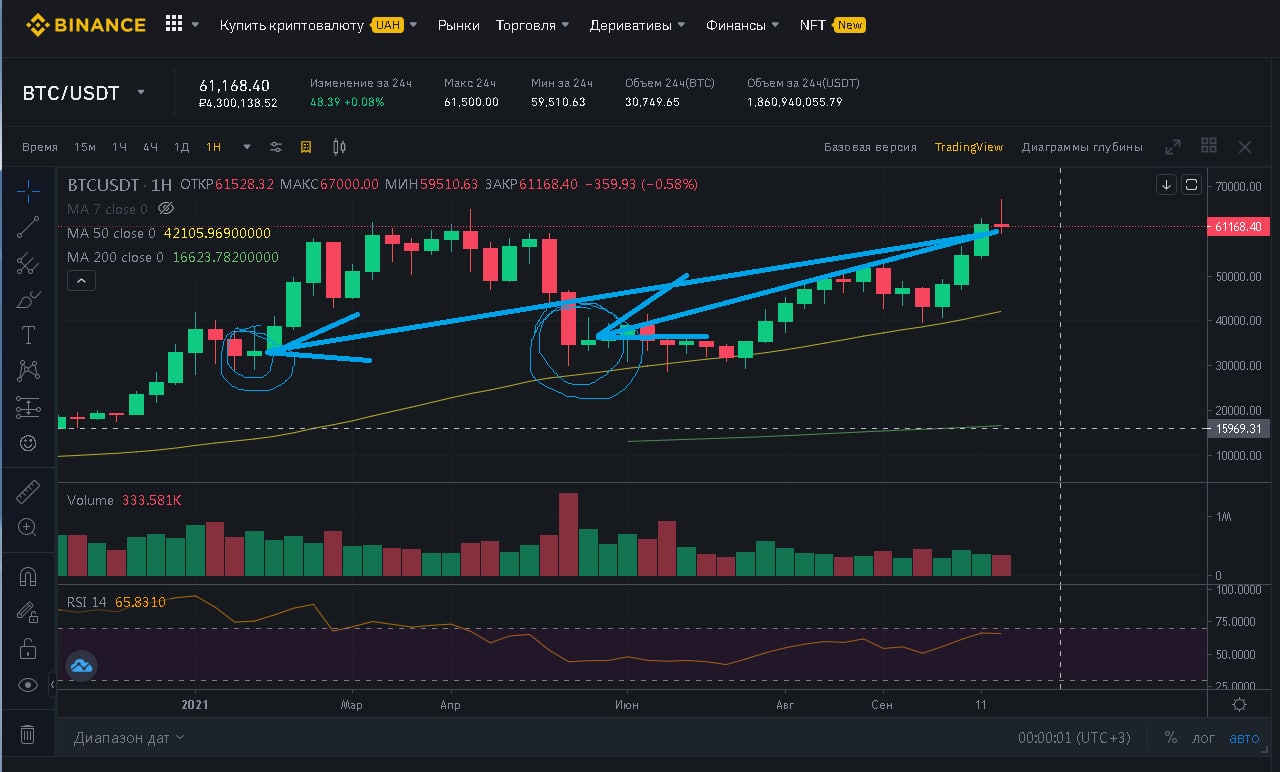Toggle lock all drawing tools
1280x772 pixels.
pyautogui.click(x=28, y=649)
